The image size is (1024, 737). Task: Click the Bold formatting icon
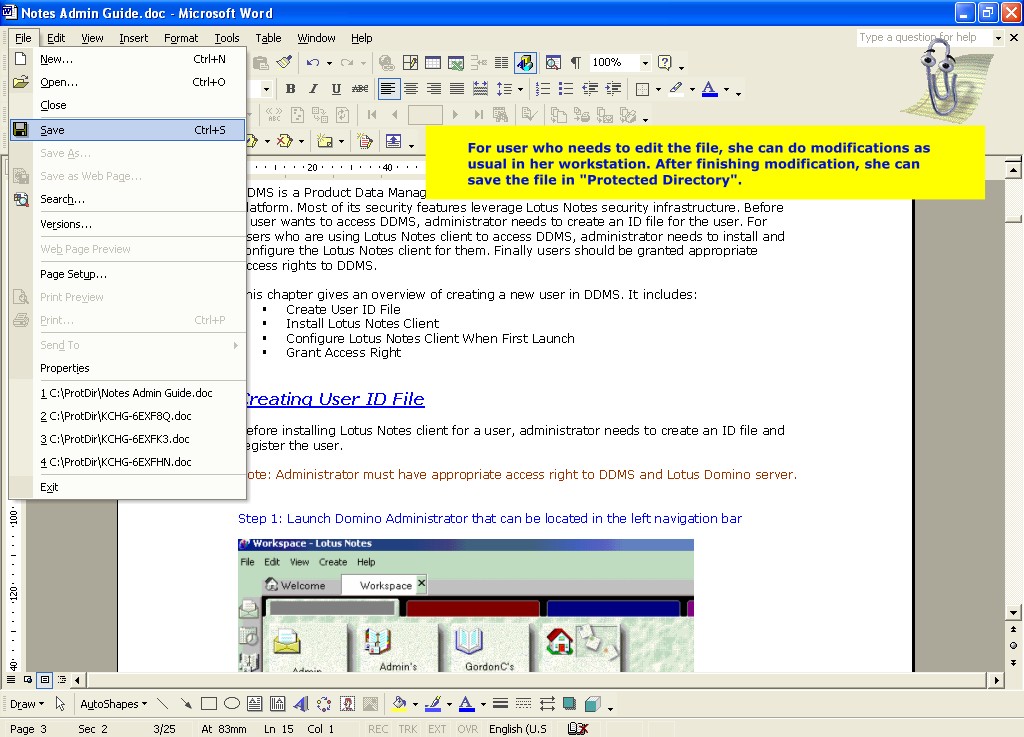point(290,89)
